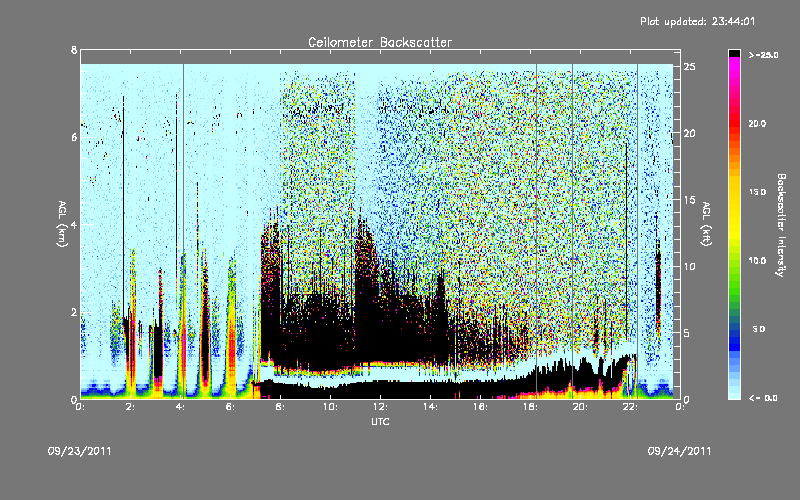The image size is (800, 500).
Task: Click the blue colorbar region near 5.0
Action: (734, 329)
